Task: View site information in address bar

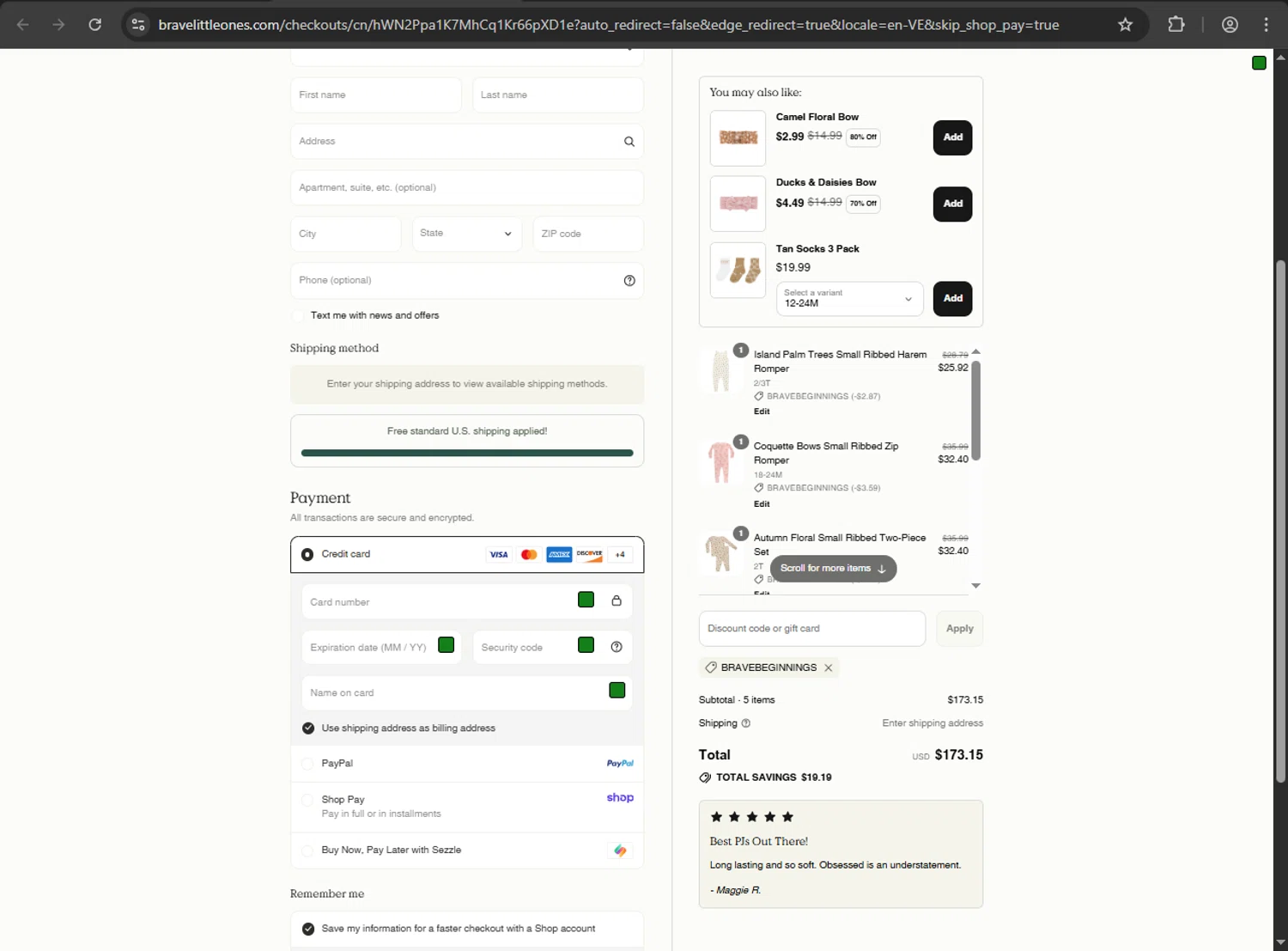Action: (138, 25)
